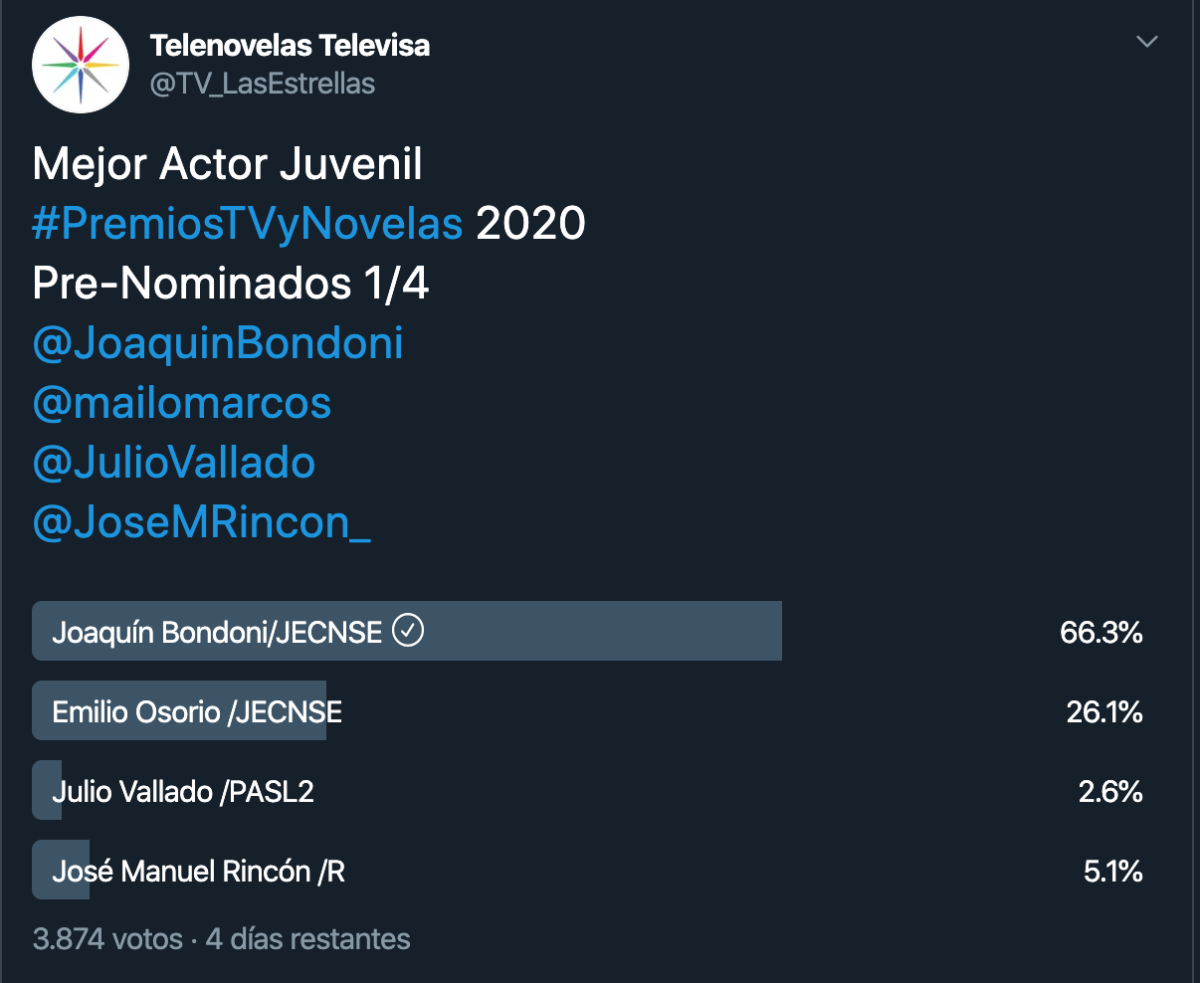Click the 66.3% poll result
Image resolution: width=1200 pixels, height=983 pixels.
tap(1101, 632)
